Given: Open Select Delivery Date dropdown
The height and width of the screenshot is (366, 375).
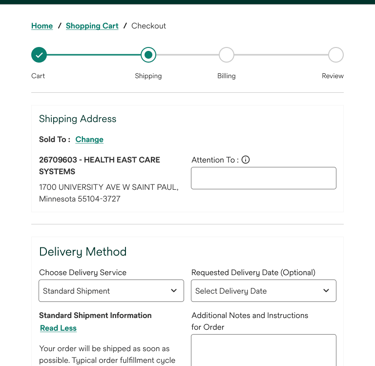Looking at the screenshot, I should click(x=264, y=291).
